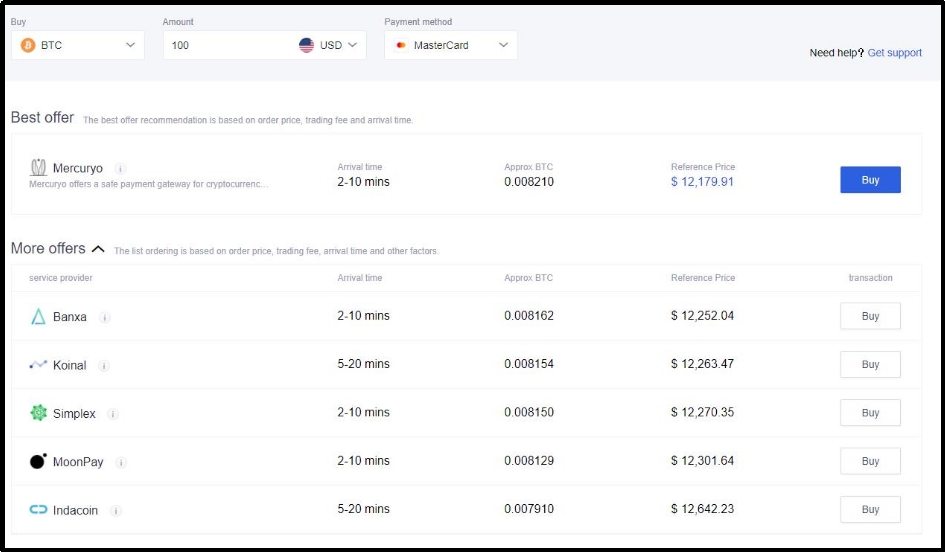The height and width of the screenshot is (552, 945).
Task: Click the info icon beside MoonPay
Action: [x=121, y=462]
